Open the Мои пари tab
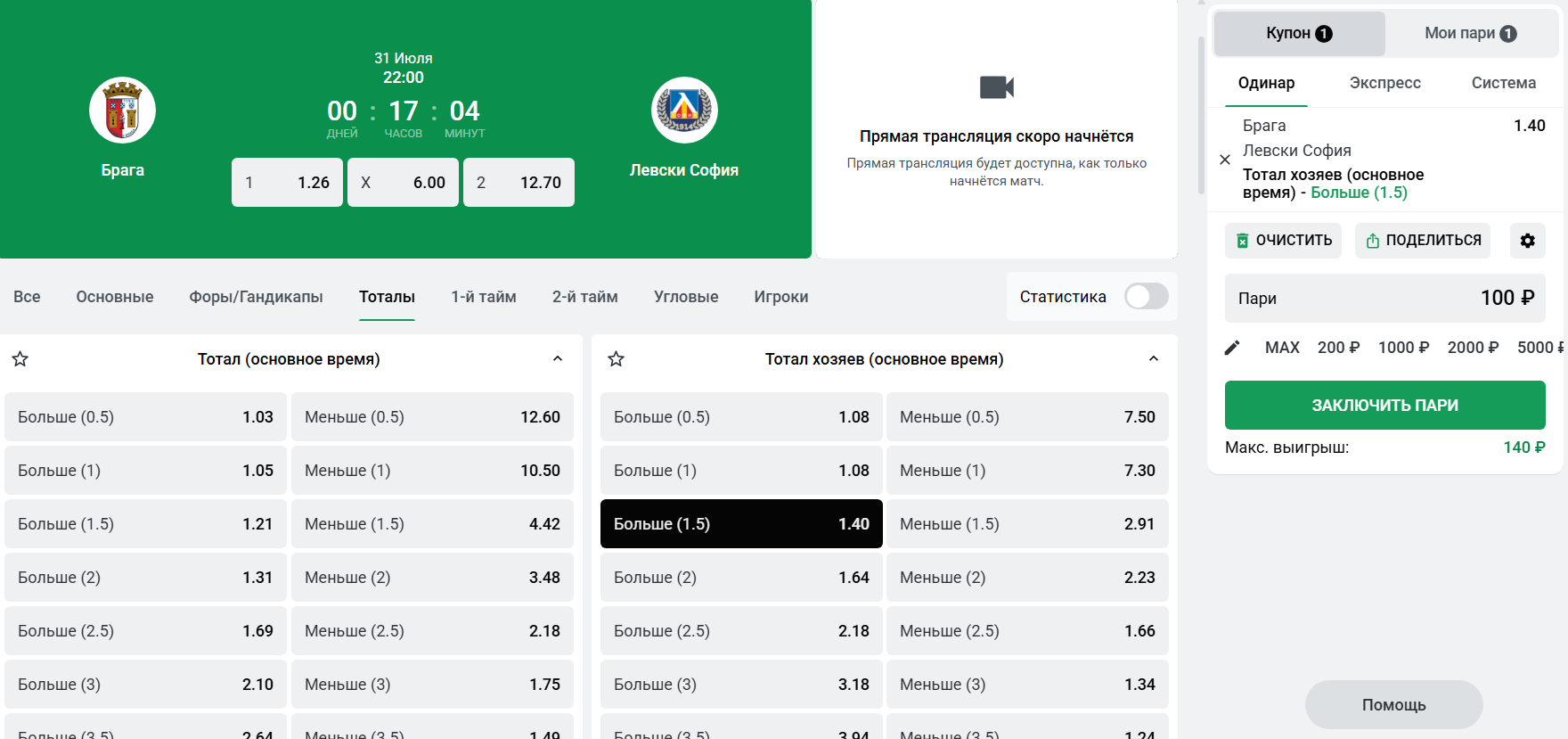 [x=1471, y=34]
